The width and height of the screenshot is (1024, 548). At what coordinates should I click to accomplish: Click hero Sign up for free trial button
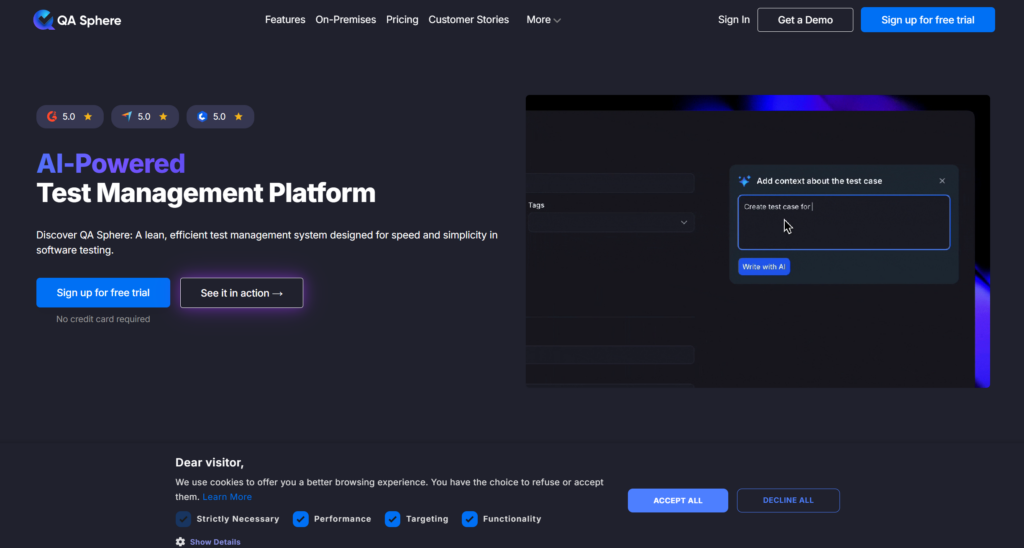click(x=103, y=293)
